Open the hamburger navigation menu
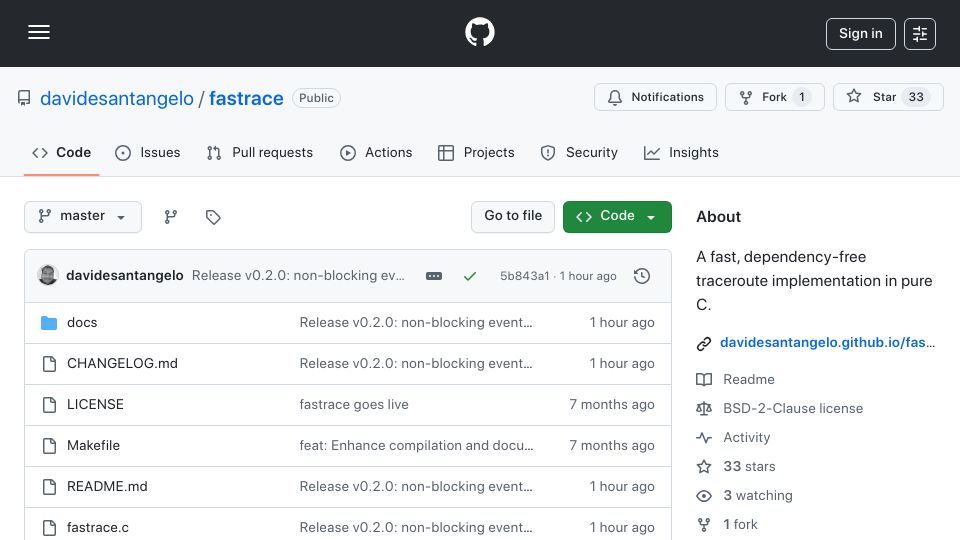Screen dimensions: 960x540 click(39, 32)
